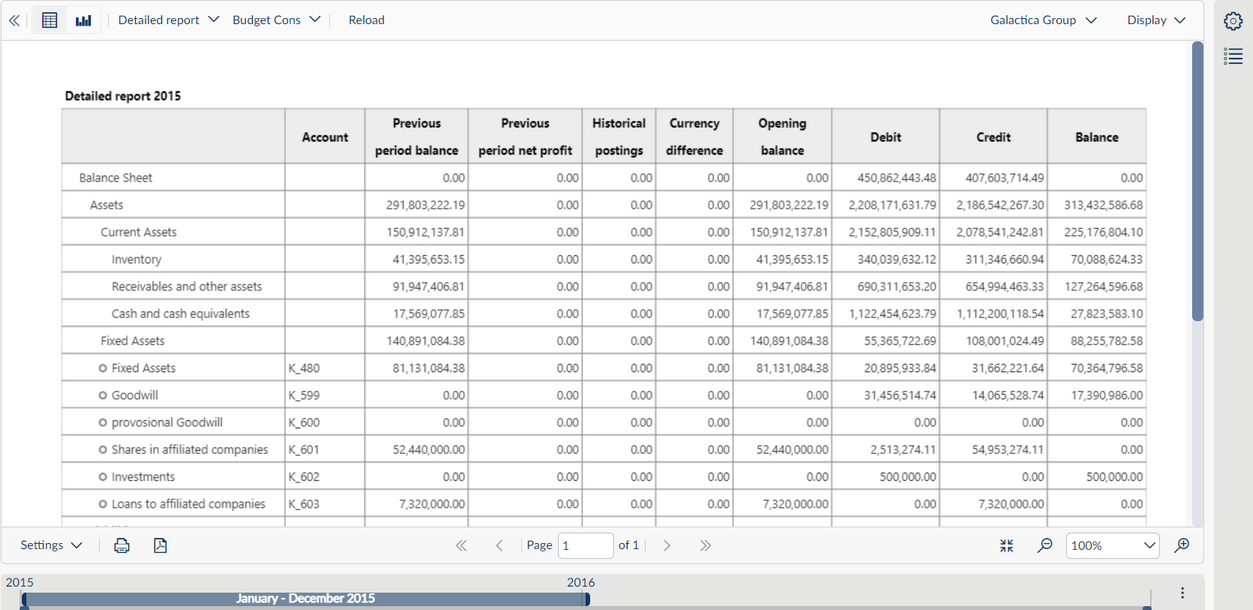Open the timeline three-dot options menu
Screen dimensions: 1253x610
coord(1183,593)
